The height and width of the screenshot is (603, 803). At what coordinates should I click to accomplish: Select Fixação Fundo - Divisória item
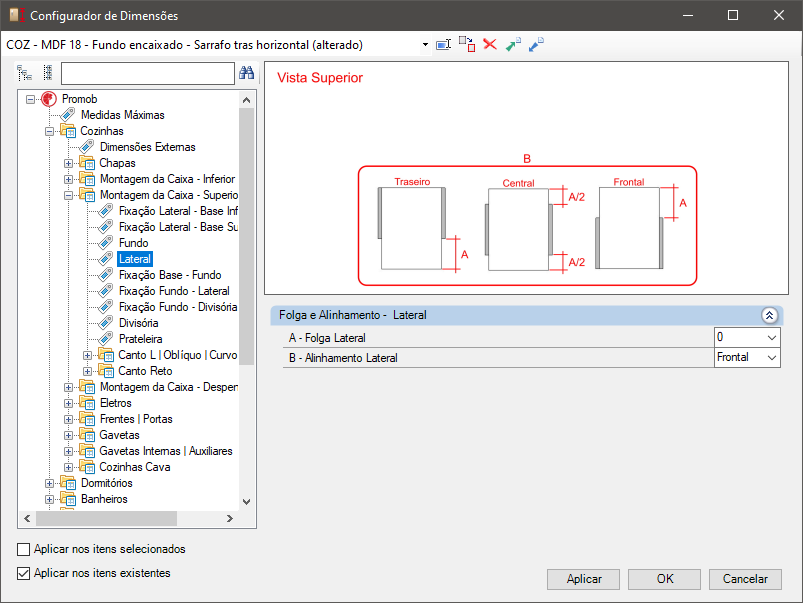point(178,307)
